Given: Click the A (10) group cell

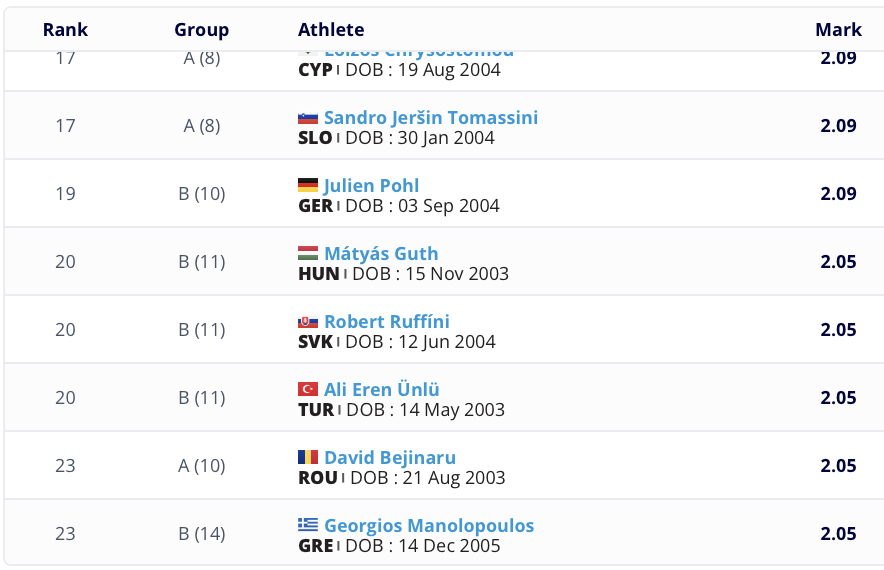Looking at the screenshot, I should point(201,466).
